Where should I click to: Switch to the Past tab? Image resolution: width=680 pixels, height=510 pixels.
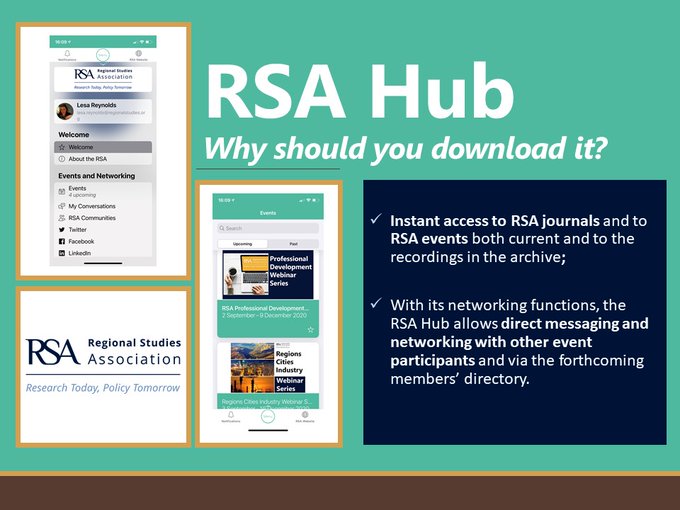pos(294,244)
